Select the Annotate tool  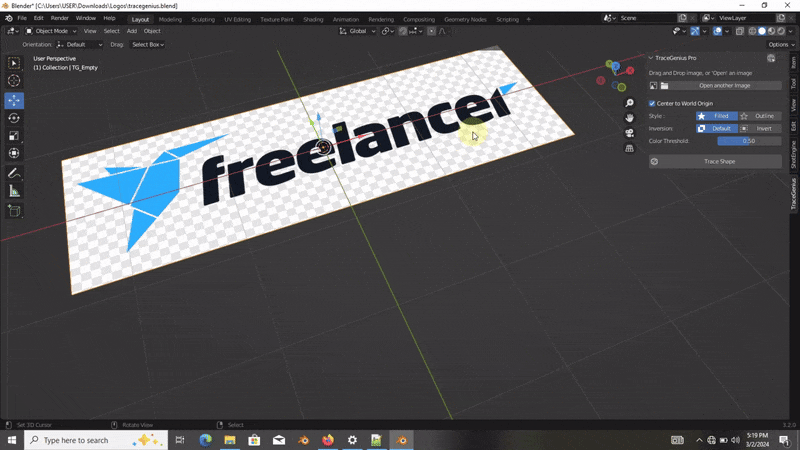click(14, 173)
